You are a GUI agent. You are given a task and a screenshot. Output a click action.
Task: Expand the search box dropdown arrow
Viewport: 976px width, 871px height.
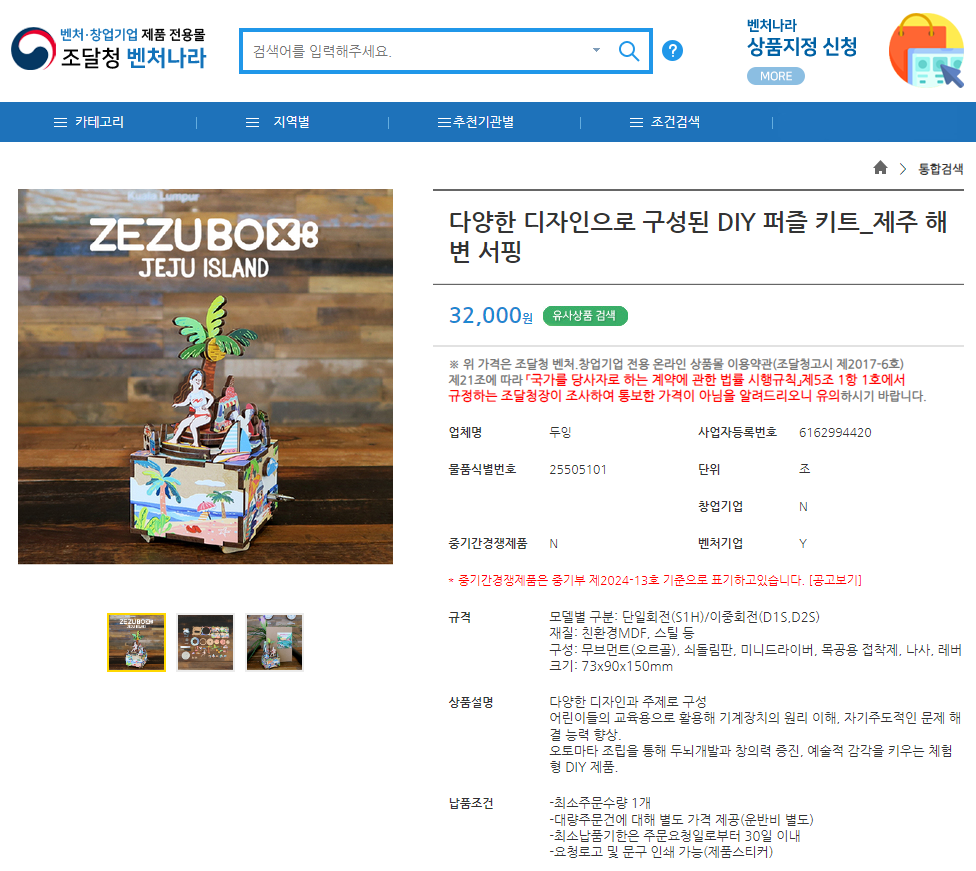pyautogui.click(x=596, y=50)
